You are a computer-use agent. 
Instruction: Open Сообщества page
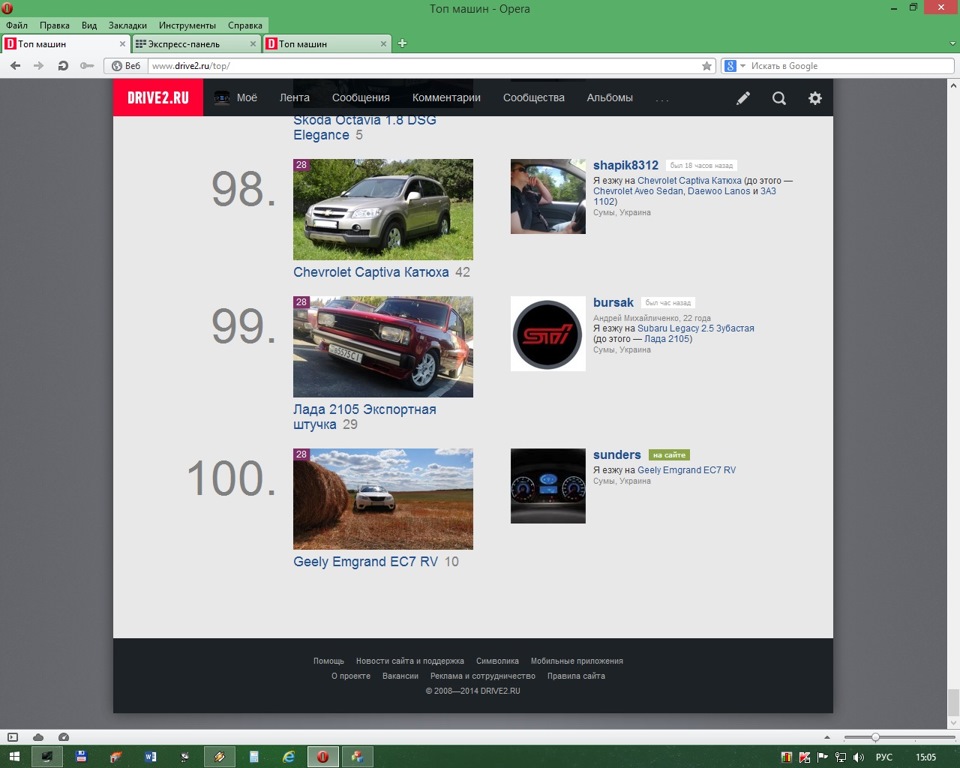pyautogui.click(x=534, y=97)
